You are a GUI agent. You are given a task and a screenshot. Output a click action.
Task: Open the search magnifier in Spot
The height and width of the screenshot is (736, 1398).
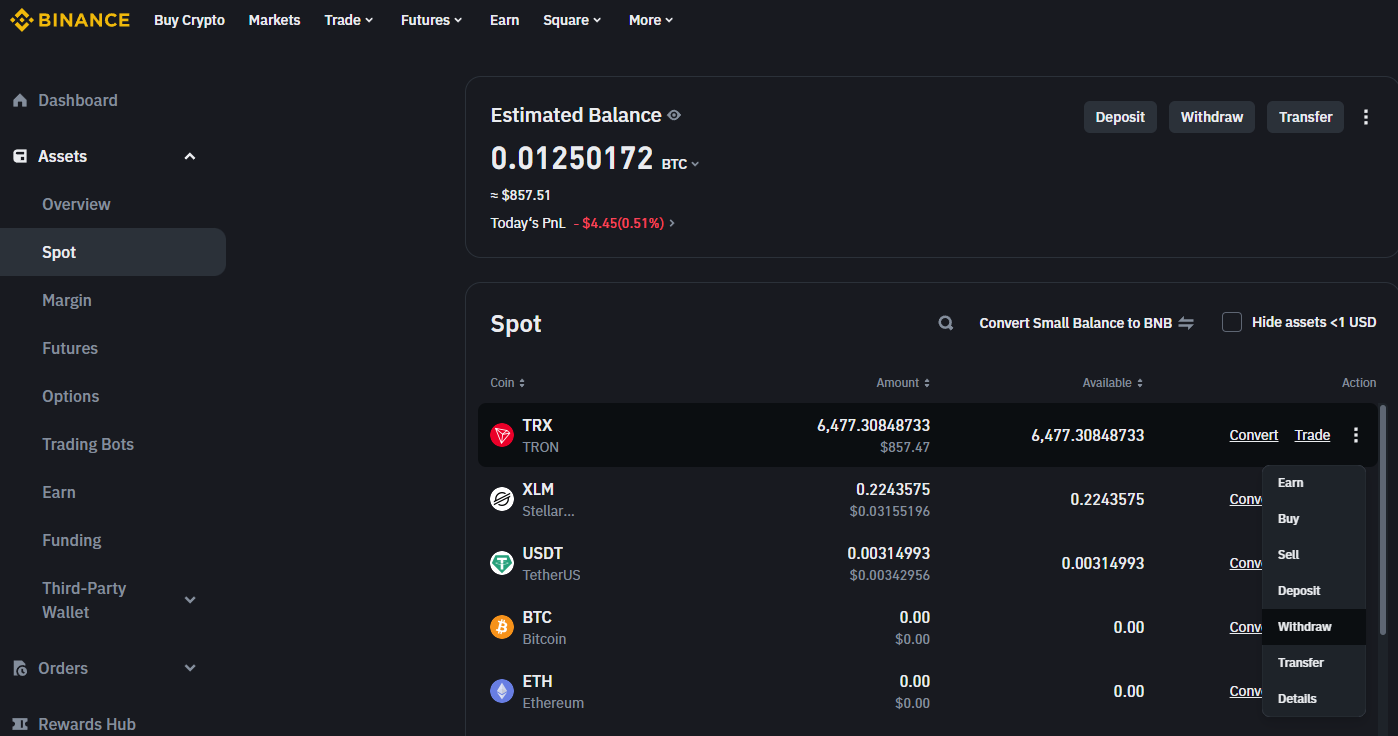click(x=945, y=323)
